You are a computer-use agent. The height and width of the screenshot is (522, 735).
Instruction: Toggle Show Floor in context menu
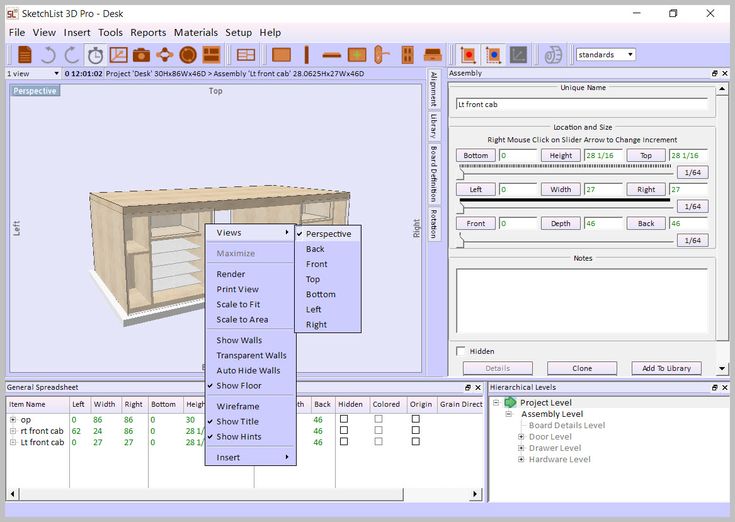click(239, 385)
